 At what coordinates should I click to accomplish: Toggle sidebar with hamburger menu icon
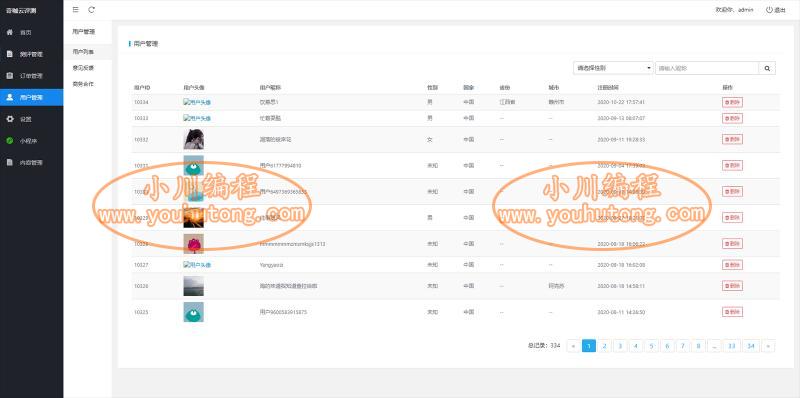[76, 10]
